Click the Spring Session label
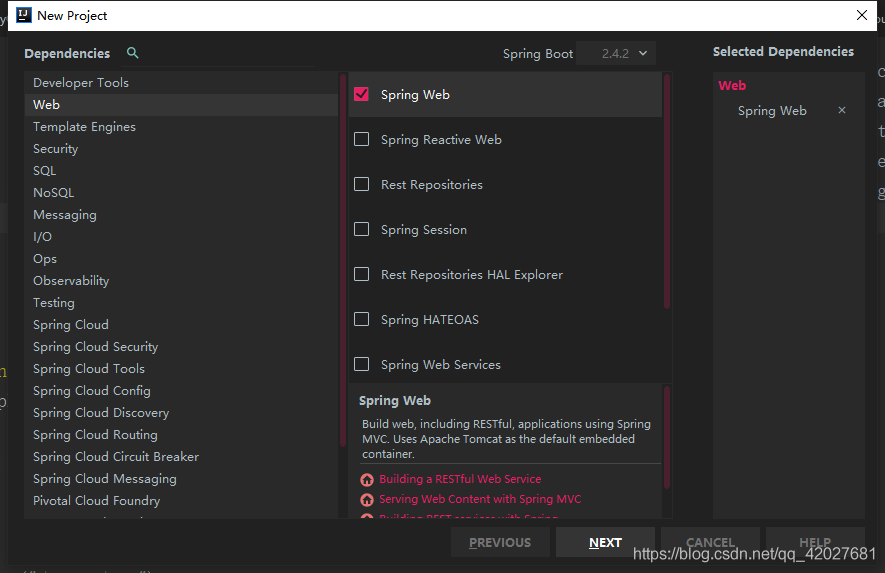The width and height of the screenshot is (885, 573). coord(423,230)
